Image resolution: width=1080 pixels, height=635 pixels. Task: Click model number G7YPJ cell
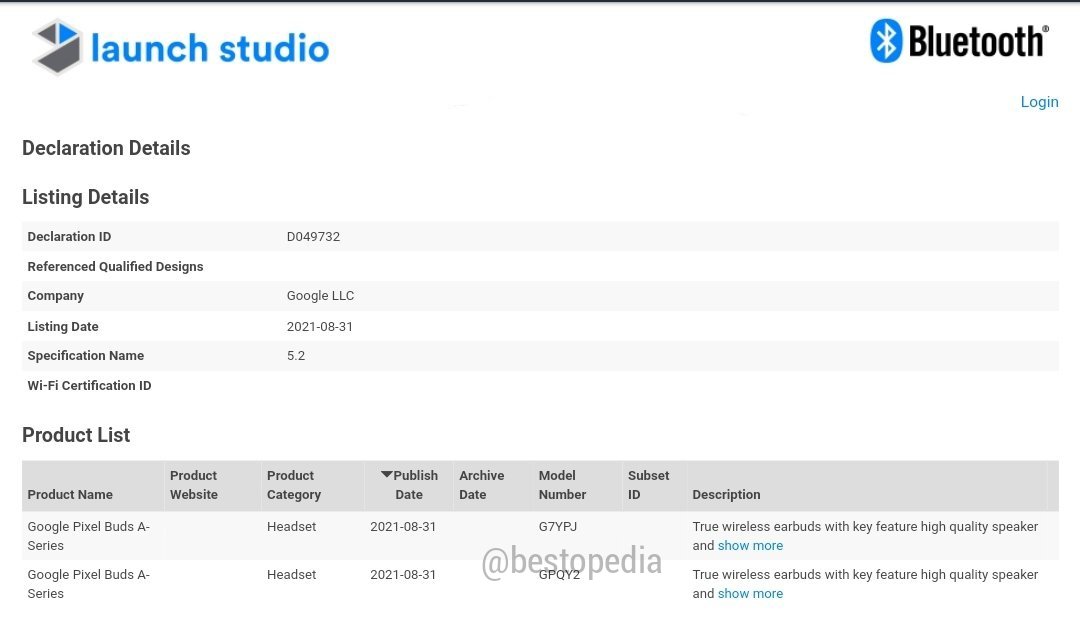coord(558,526)
